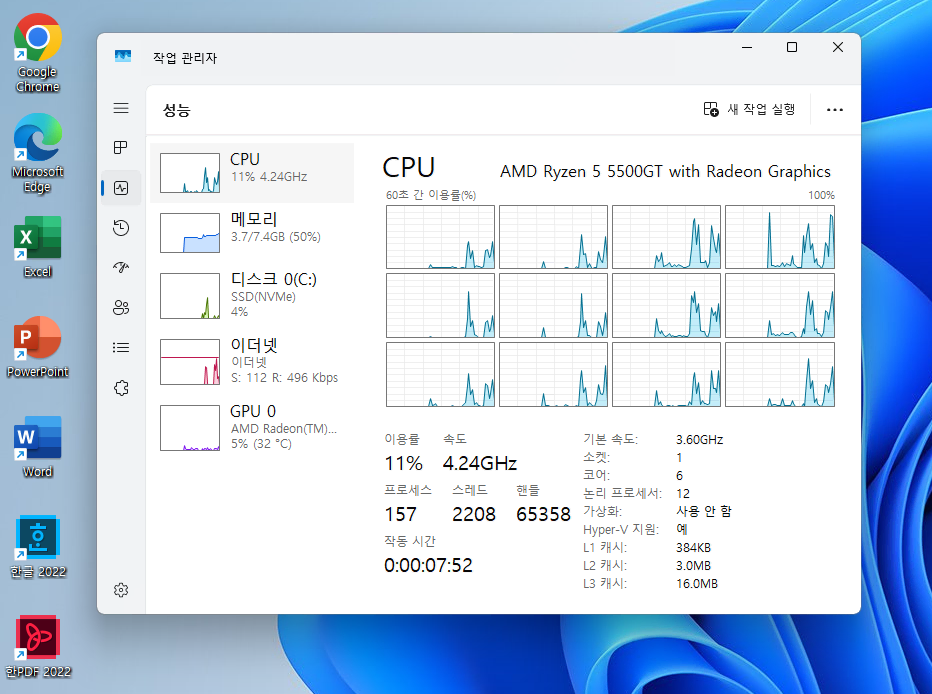Maximize the Task Manager window
This screenshot has height=694, width=932.
click(x=792, y=48)
